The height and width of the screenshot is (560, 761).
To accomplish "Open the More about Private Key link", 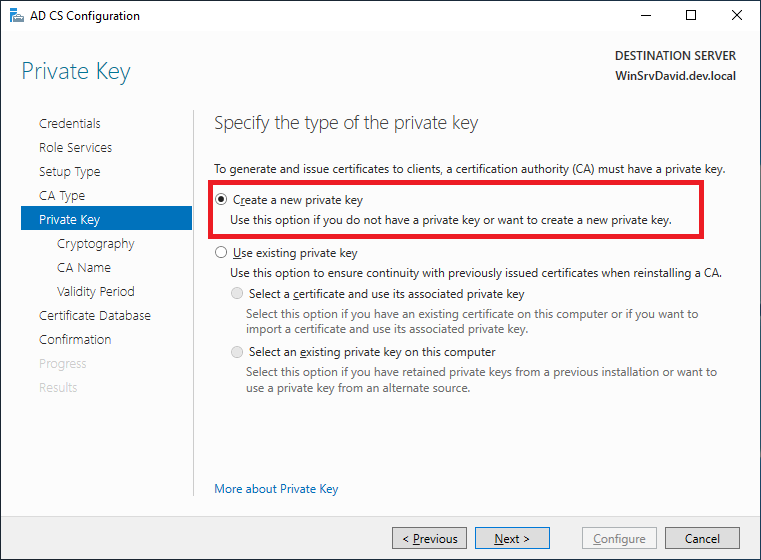I will (x=276, y=489).
